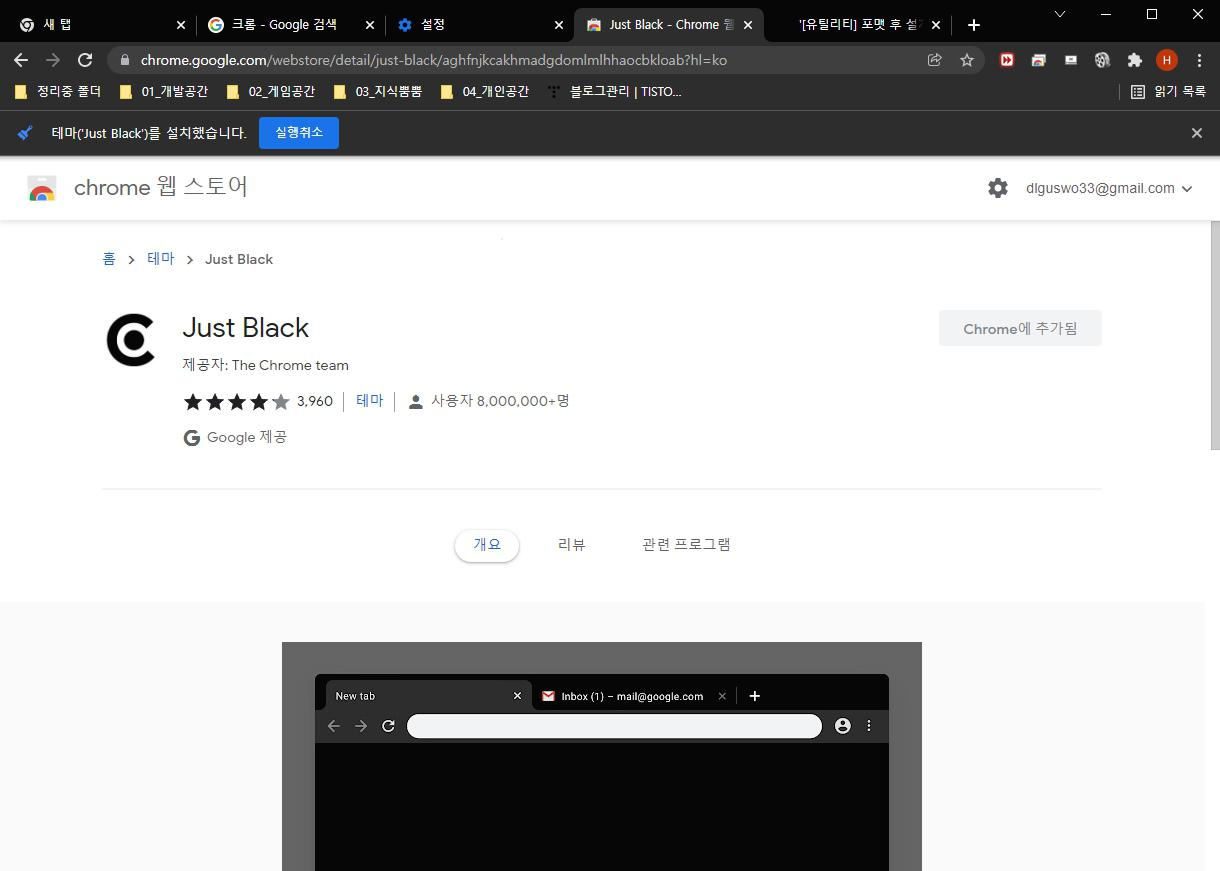Screen dimensions: 1220x871
Task: Click the Google 제공 badge
Action: (x=235, y=437)
